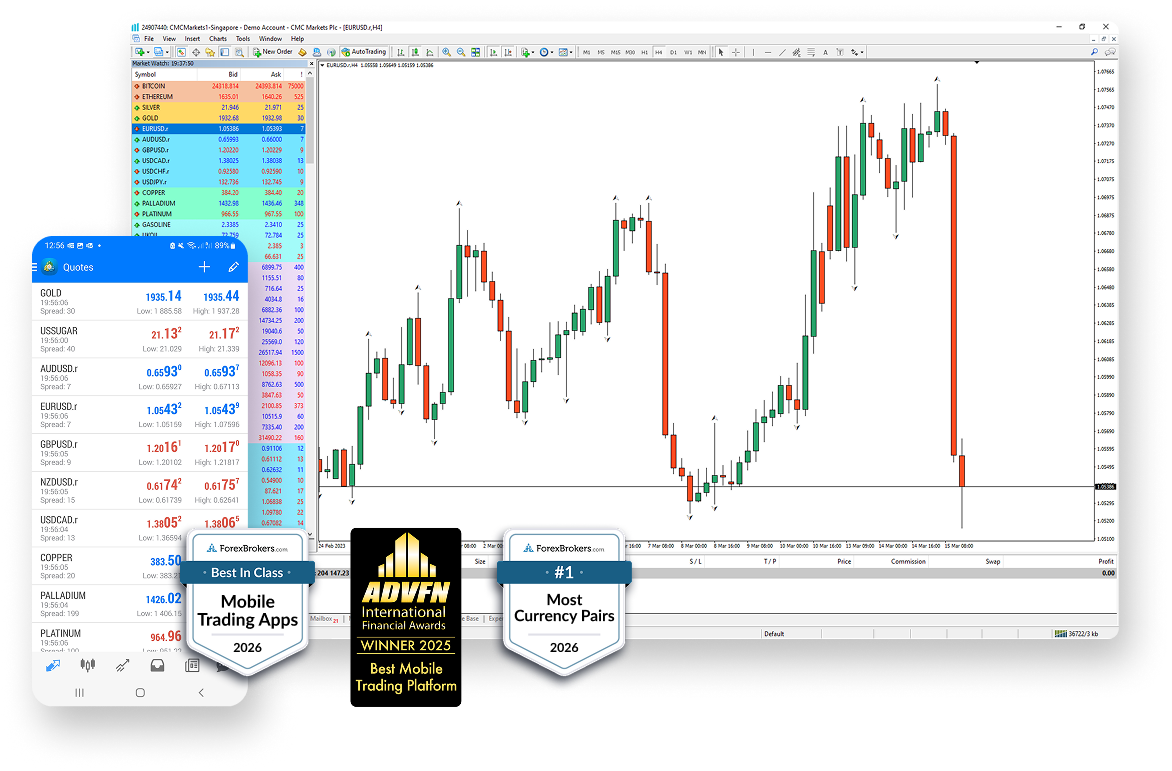Image resolution: width=1172 pixels, height=771 pixels.
Task: Open the Tools menu
Action: point(243,39)
